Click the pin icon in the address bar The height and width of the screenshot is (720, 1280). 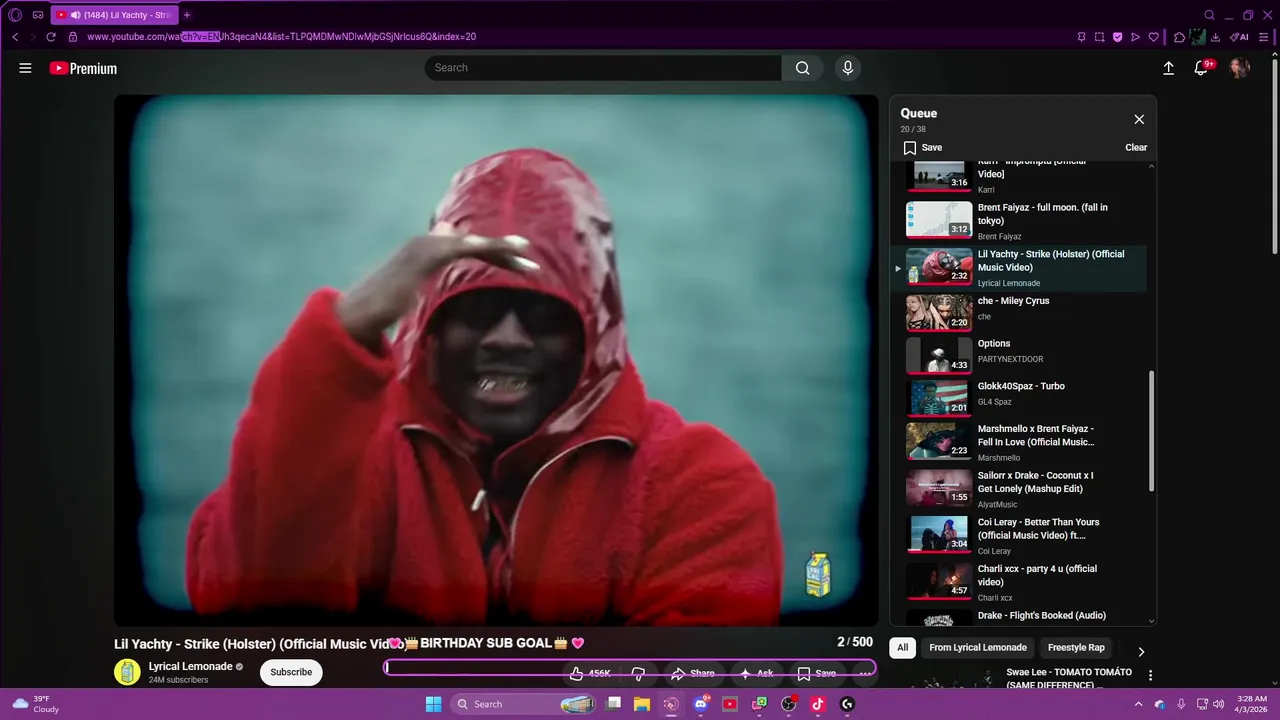pos(1081,37)
